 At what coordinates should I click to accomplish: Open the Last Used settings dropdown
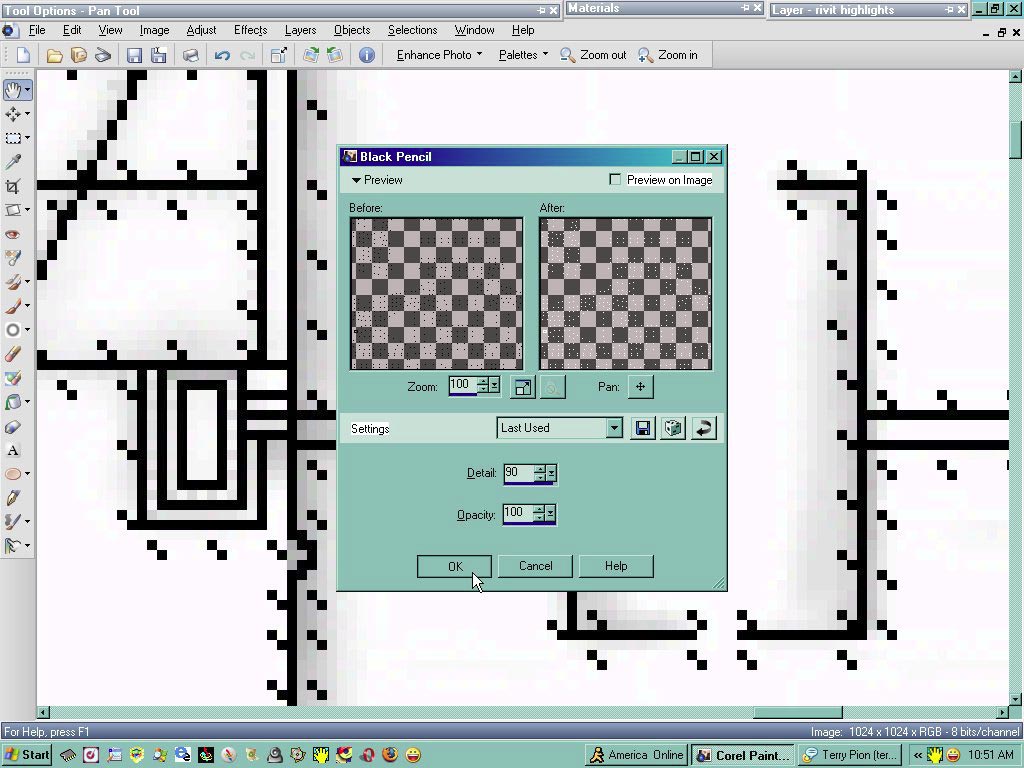click(x=614, y=428)
